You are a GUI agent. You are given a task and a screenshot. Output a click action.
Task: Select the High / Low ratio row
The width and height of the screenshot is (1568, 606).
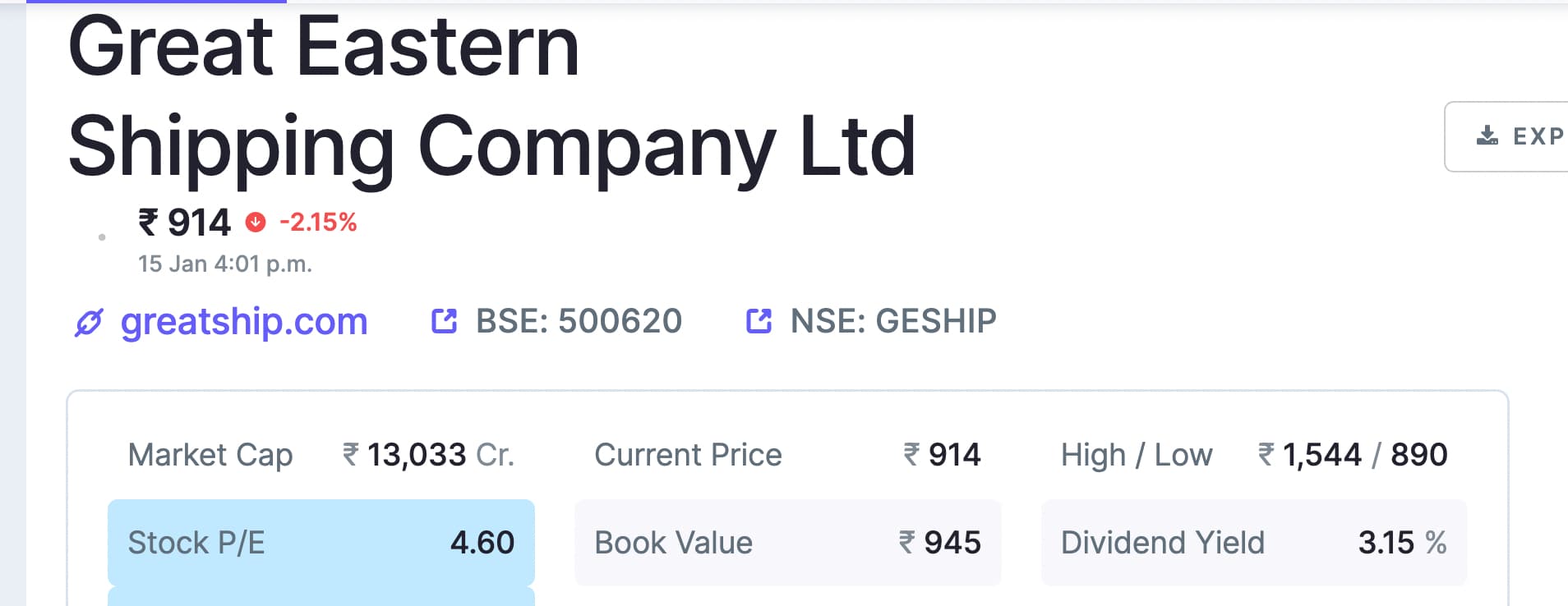pyautogui.click(x=1254, y=454)
